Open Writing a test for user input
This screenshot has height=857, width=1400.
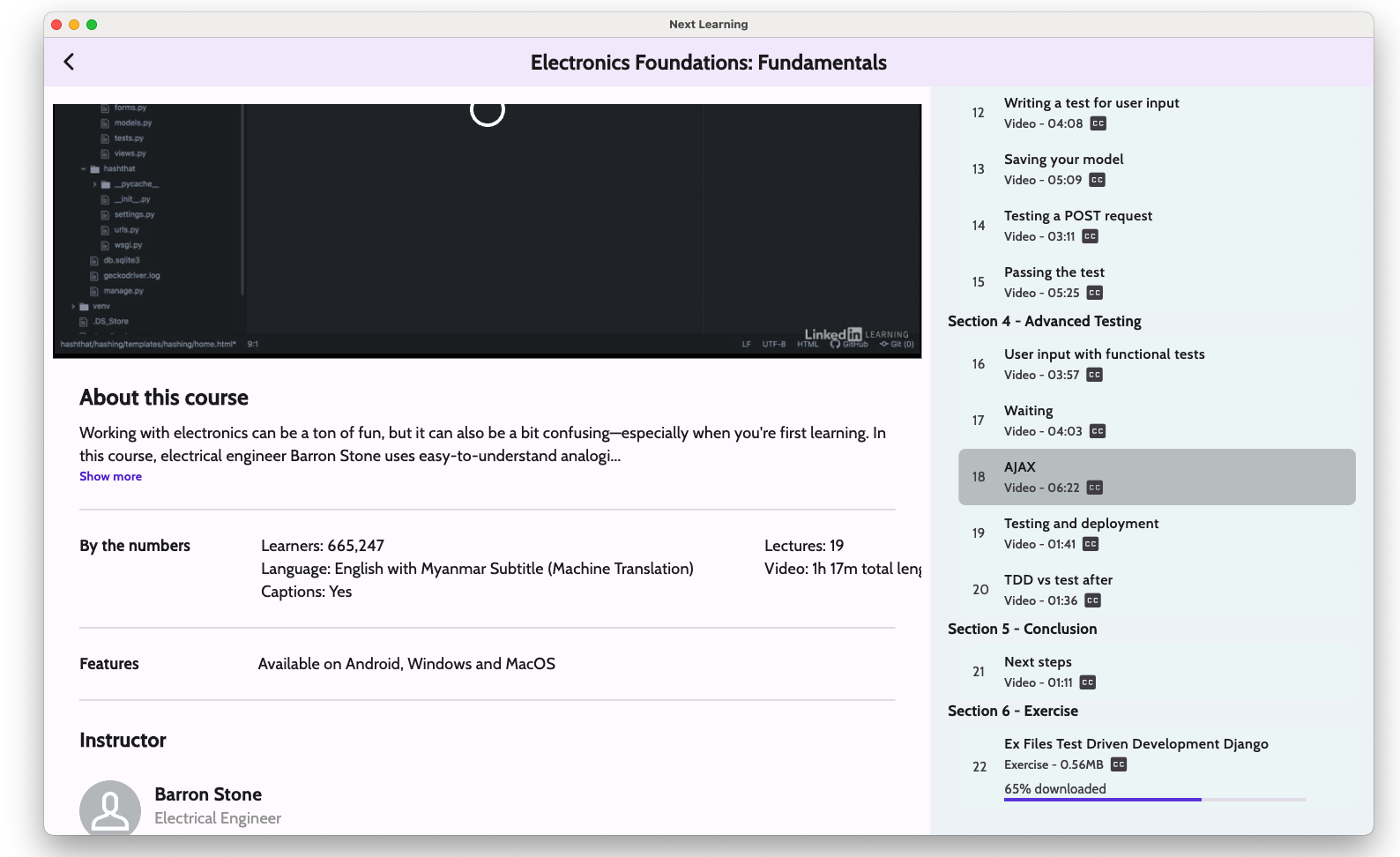pyautogui.click(x=1091, y=103)
